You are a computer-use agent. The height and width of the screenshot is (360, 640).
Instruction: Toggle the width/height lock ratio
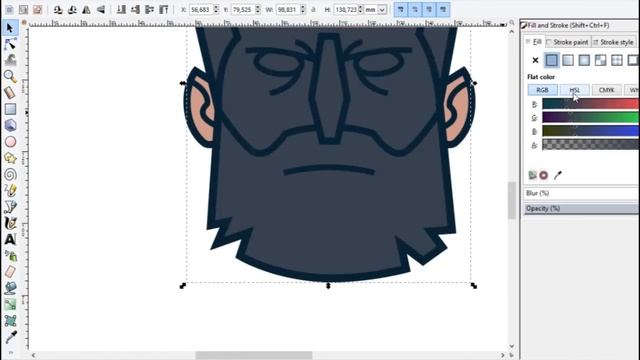313,9
